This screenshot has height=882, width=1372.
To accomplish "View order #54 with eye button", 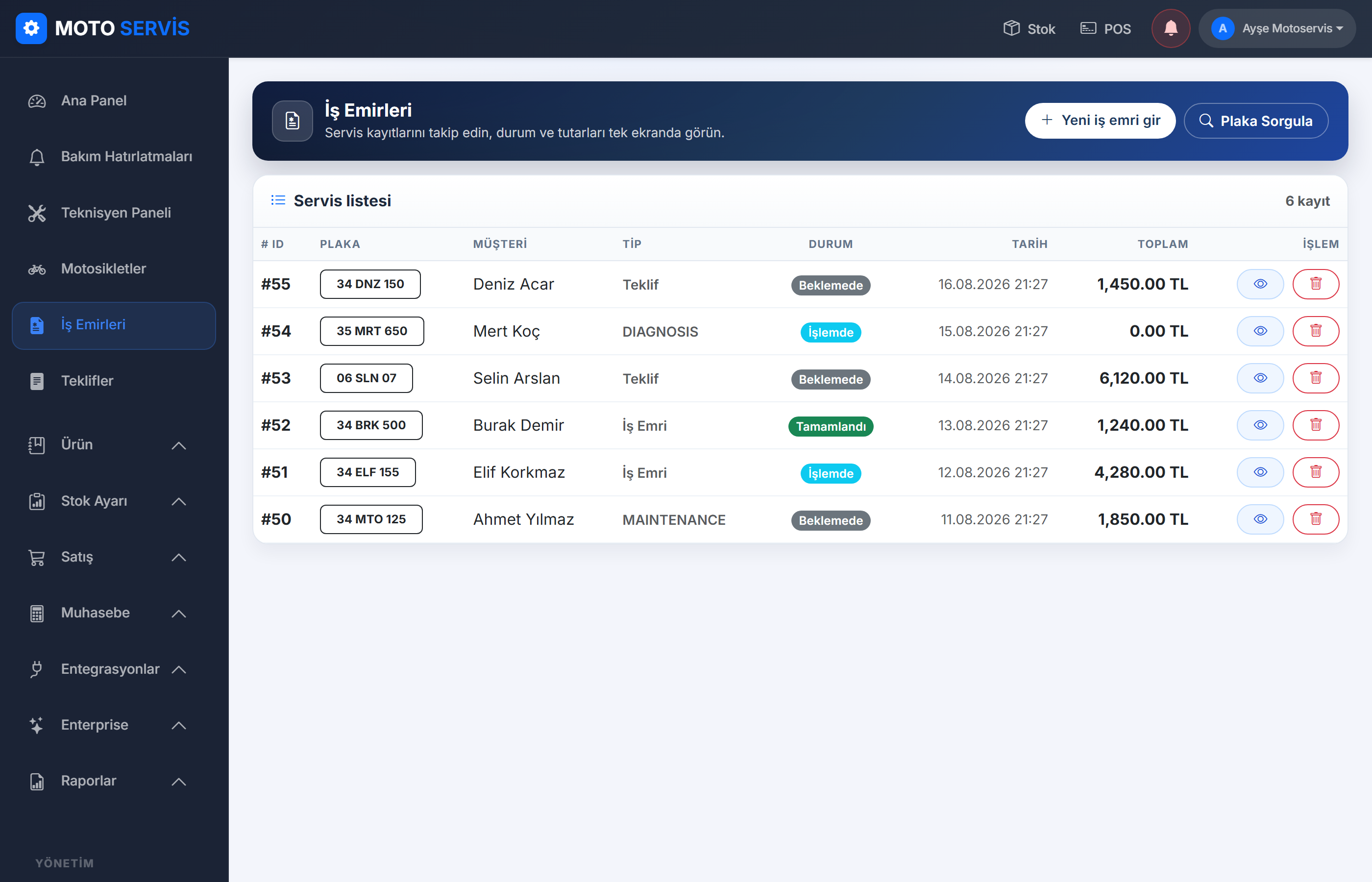I will [x=1260, y=331].
